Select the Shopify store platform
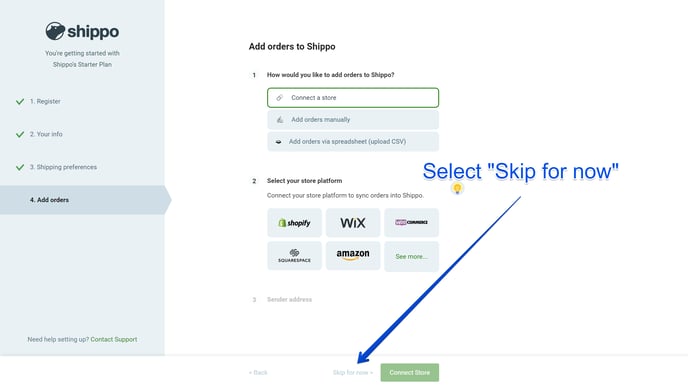 (x=294, y=223)
